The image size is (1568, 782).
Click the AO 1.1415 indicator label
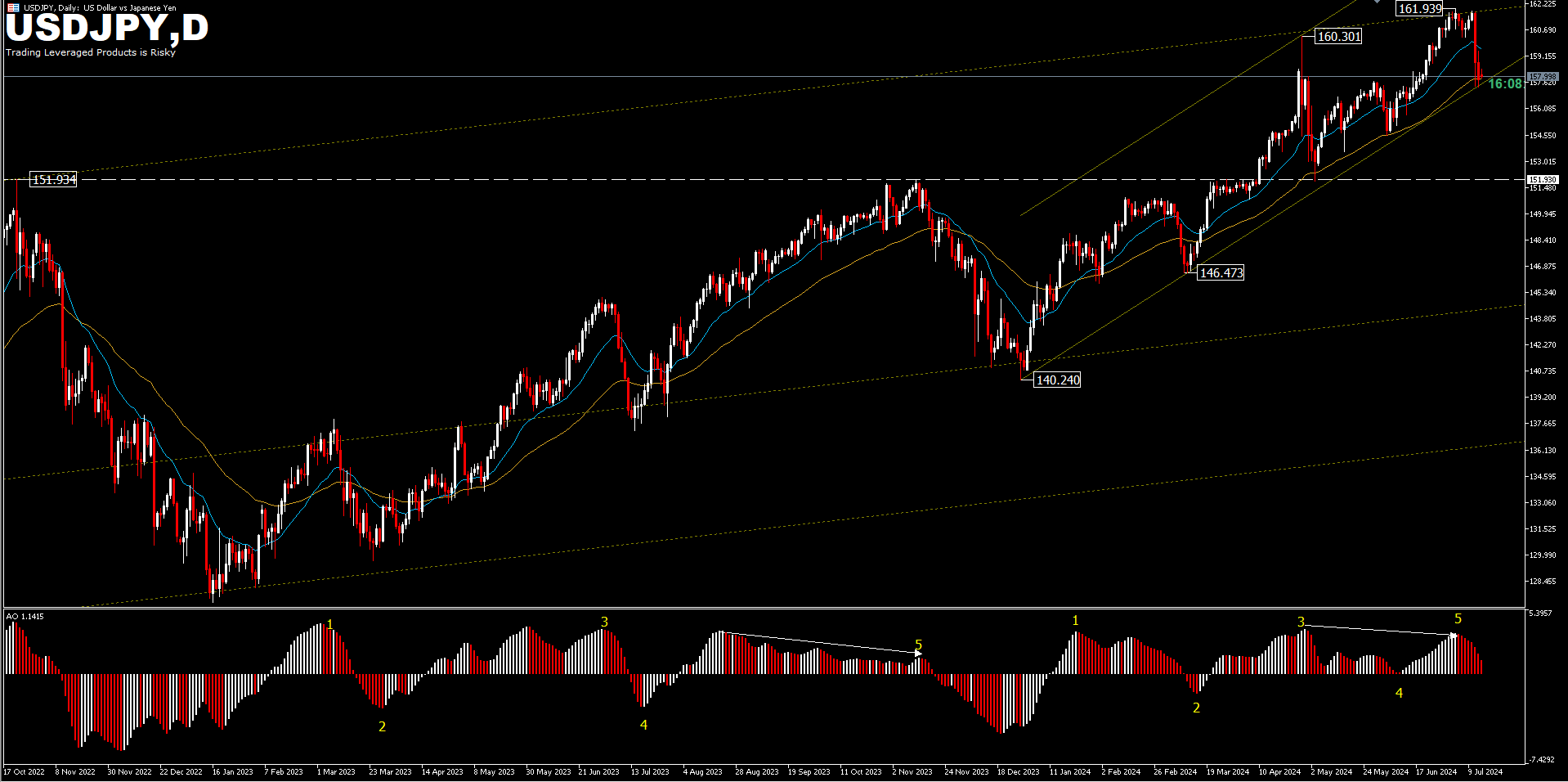(25, 616)
